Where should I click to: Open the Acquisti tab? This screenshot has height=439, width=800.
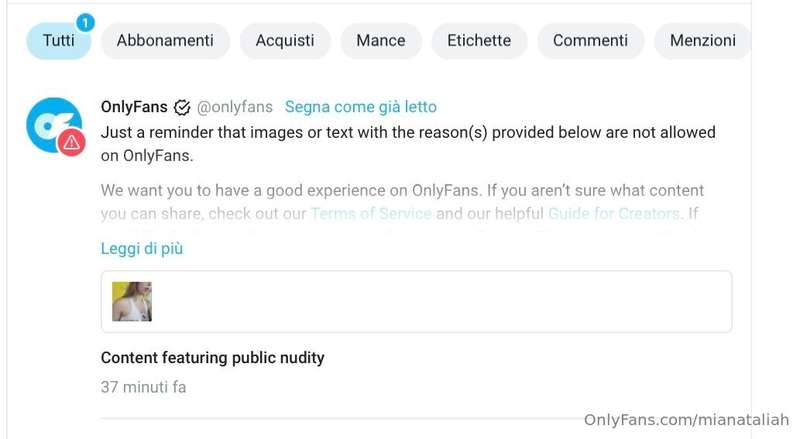pyautogui.click(x=285, y=41)
